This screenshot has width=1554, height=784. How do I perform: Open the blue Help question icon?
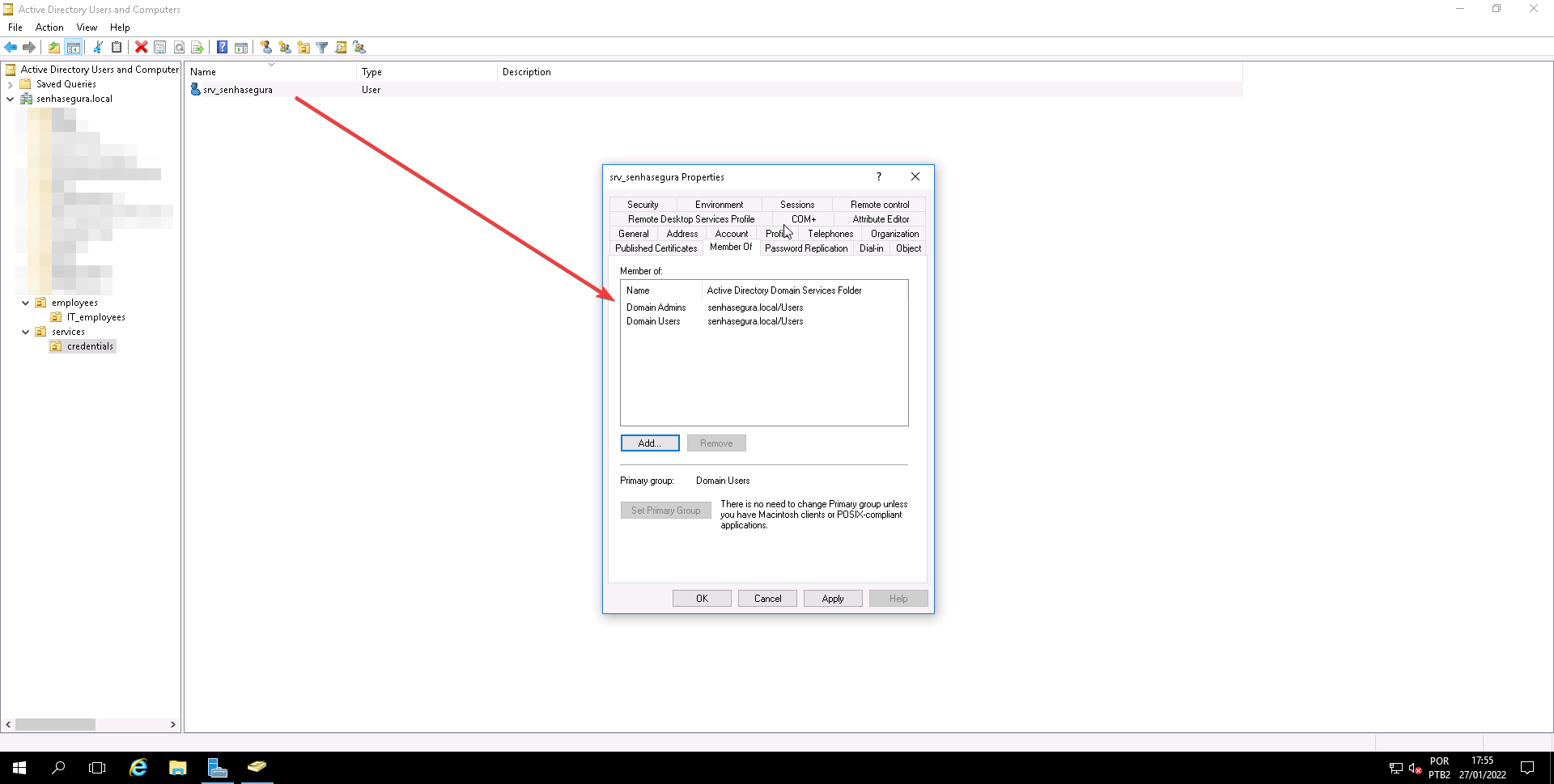pyautogui.click(x=222, y=48)
